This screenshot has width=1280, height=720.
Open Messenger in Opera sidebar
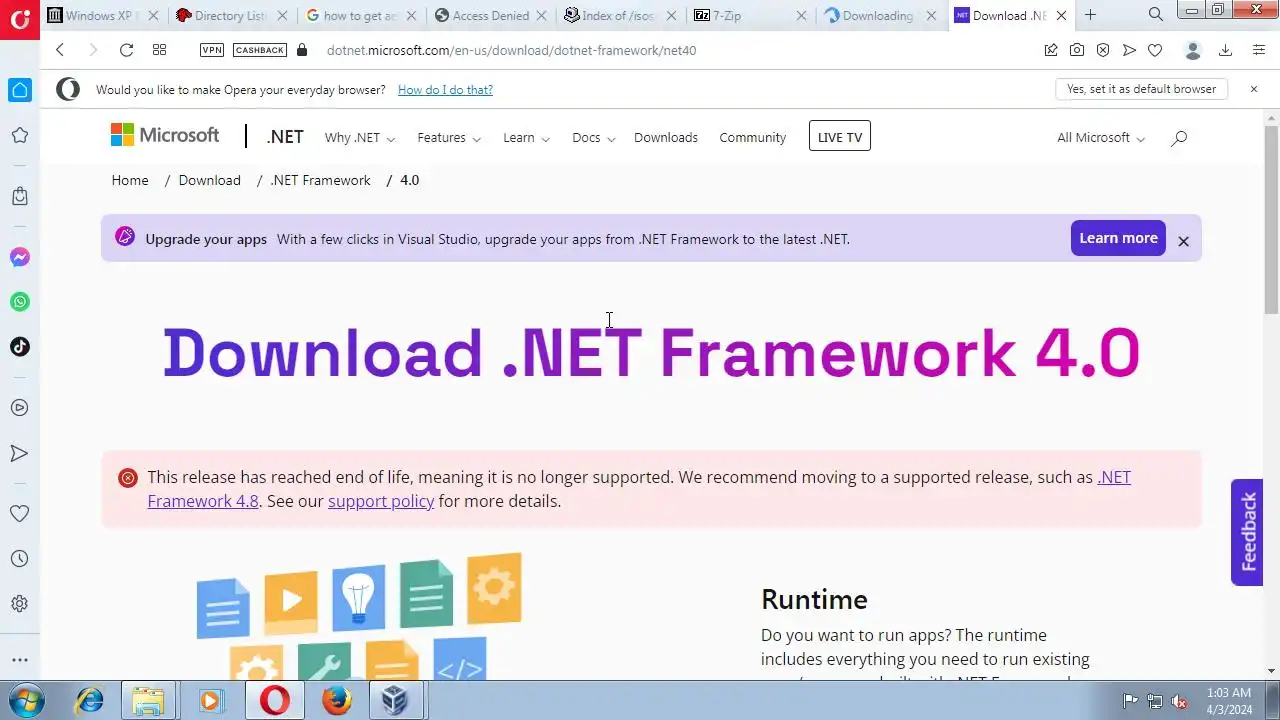[x=19, y=257]
